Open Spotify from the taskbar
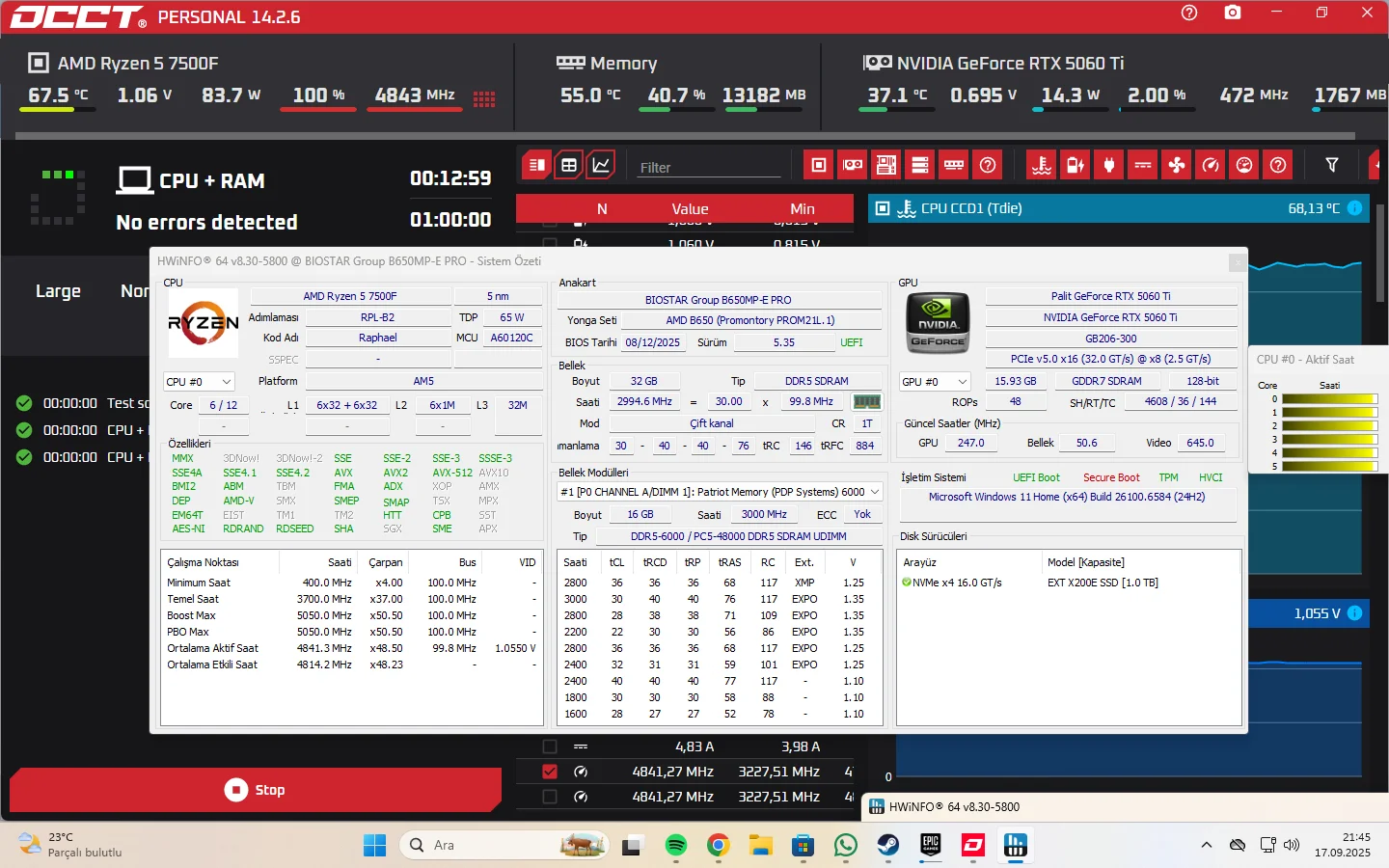The image size is (1389, 868). 676,846
